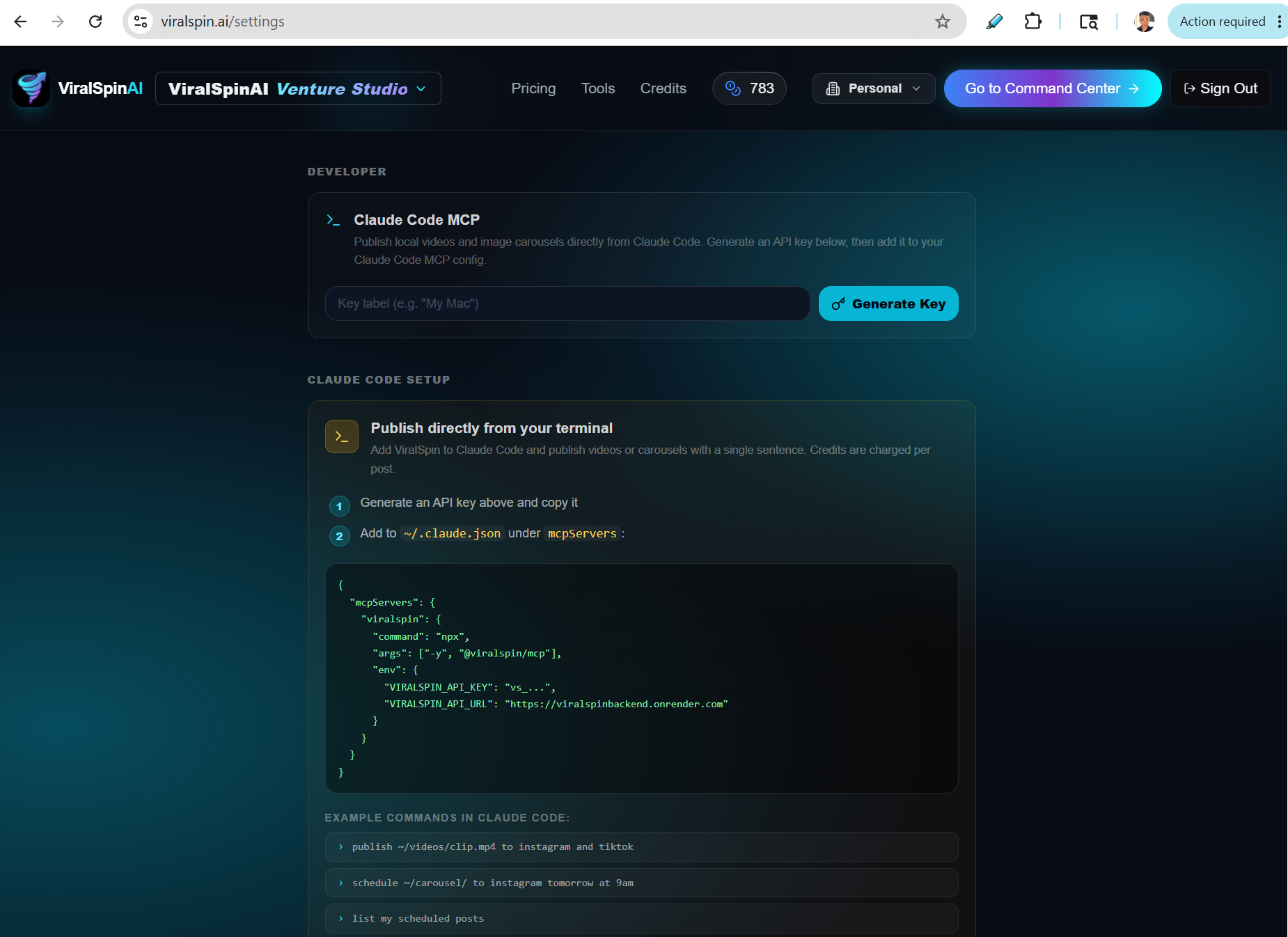Click step 1 Generate an API key text
This screenshot has width=1288, height=937.
coord(469,503)
